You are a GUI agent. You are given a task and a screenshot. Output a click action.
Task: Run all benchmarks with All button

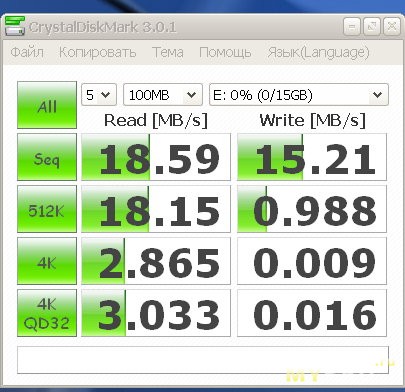pos(47,105)
